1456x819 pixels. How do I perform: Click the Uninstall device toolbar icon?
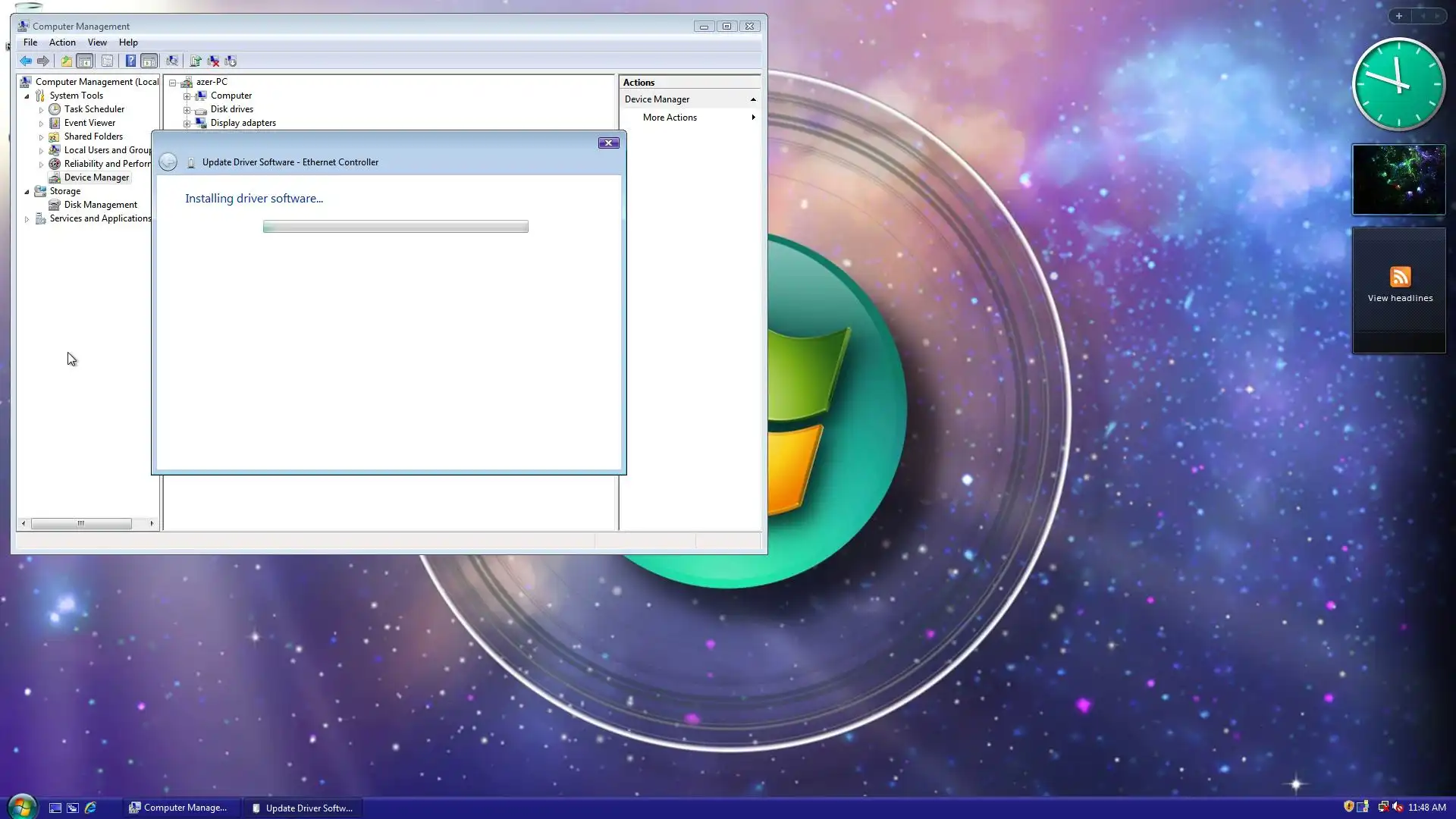[213, 61]
